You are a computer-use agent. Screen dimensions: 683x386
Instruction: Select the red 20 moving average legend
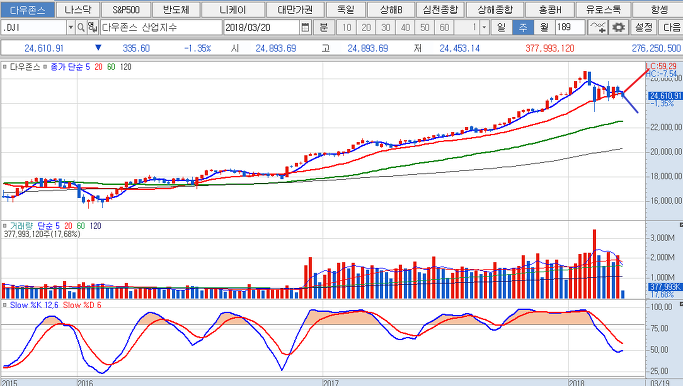(98, 67)
